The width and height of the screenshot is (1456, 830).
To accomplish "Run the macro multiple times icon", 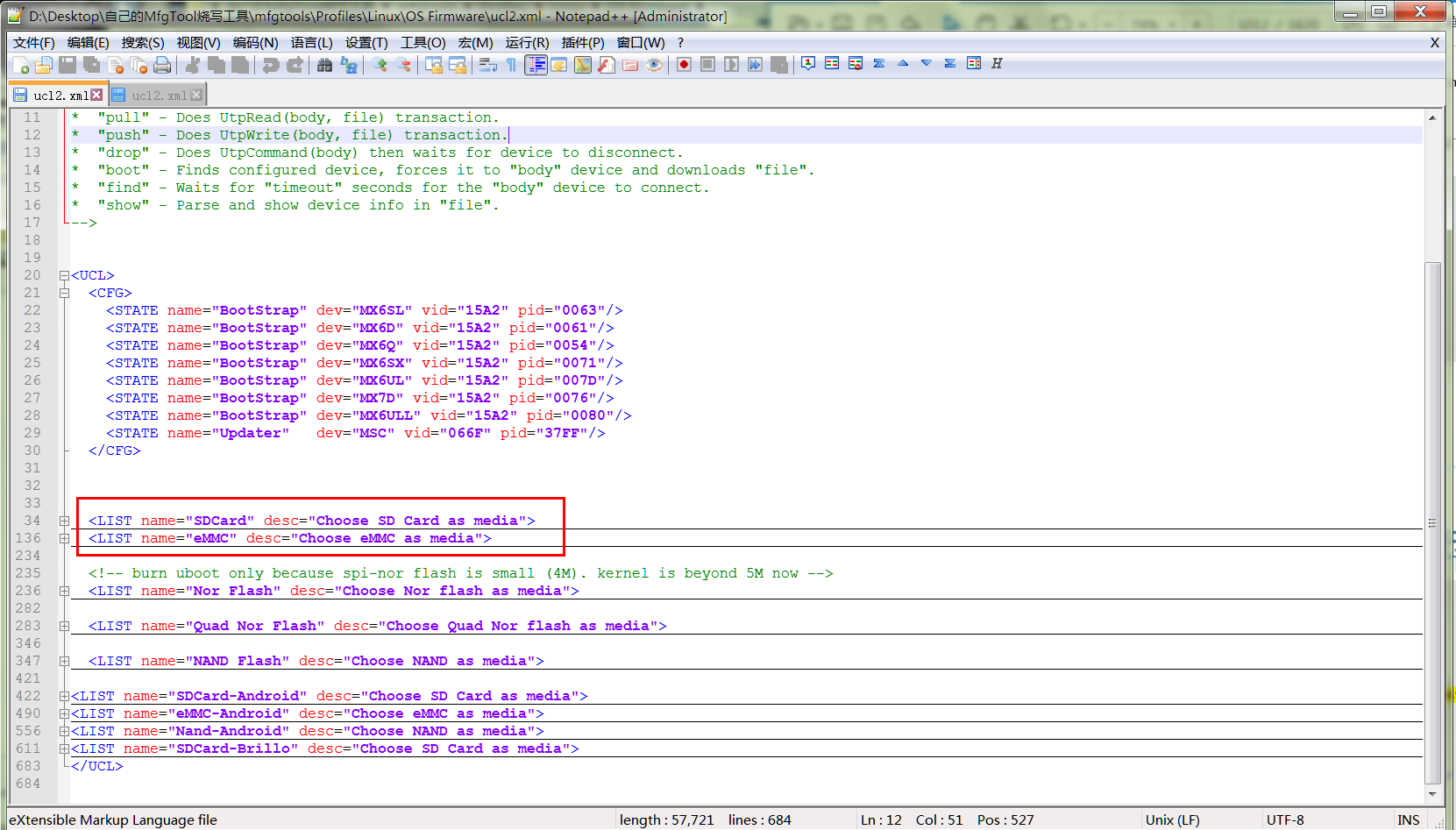I will [x=756, y=64].
